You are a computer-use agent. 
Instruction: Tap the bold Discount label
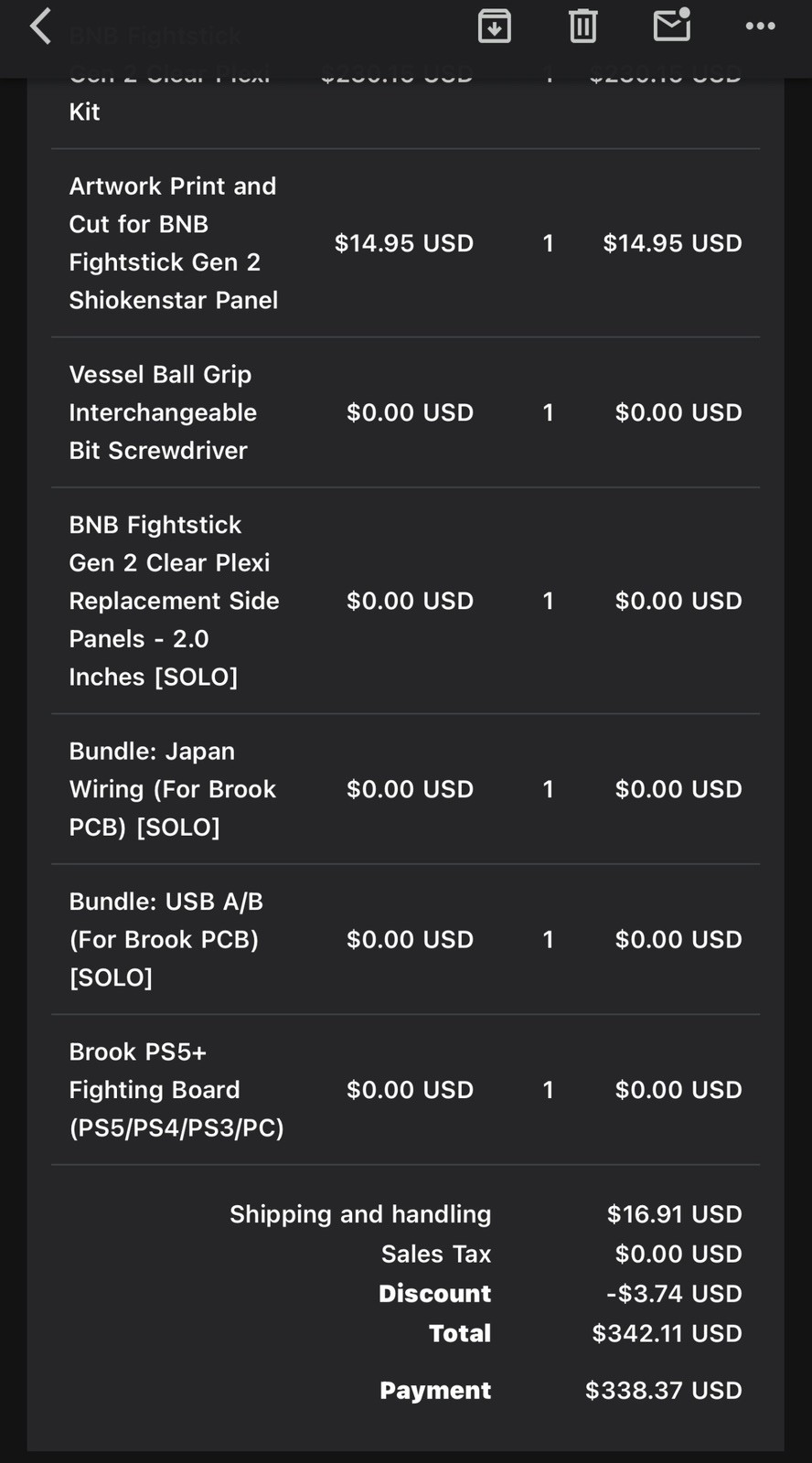435,1294
